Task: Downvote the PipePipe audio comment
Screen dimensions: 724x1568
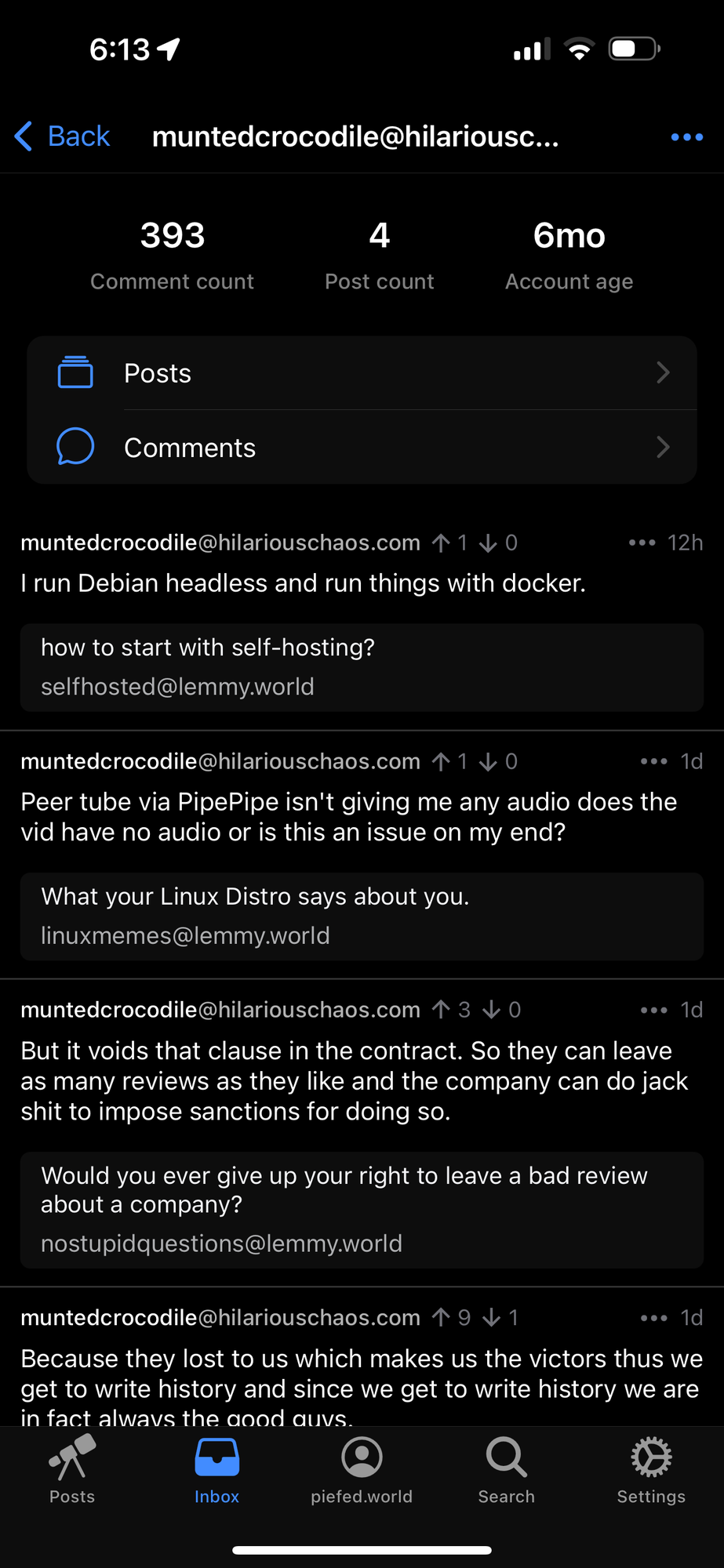Action: (488, 761)
